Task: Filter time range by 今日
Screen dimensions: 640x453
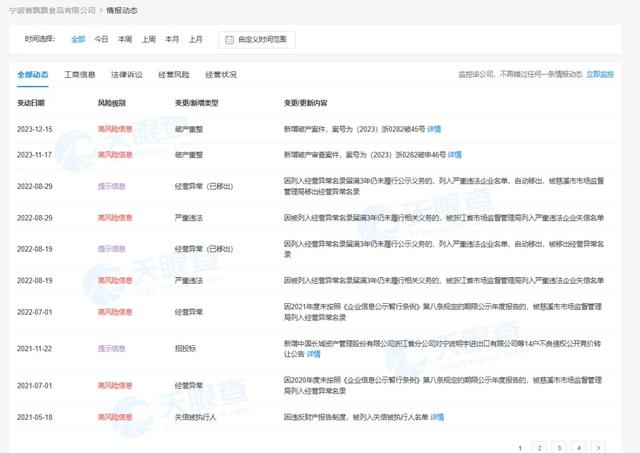Action: (101, 40)
